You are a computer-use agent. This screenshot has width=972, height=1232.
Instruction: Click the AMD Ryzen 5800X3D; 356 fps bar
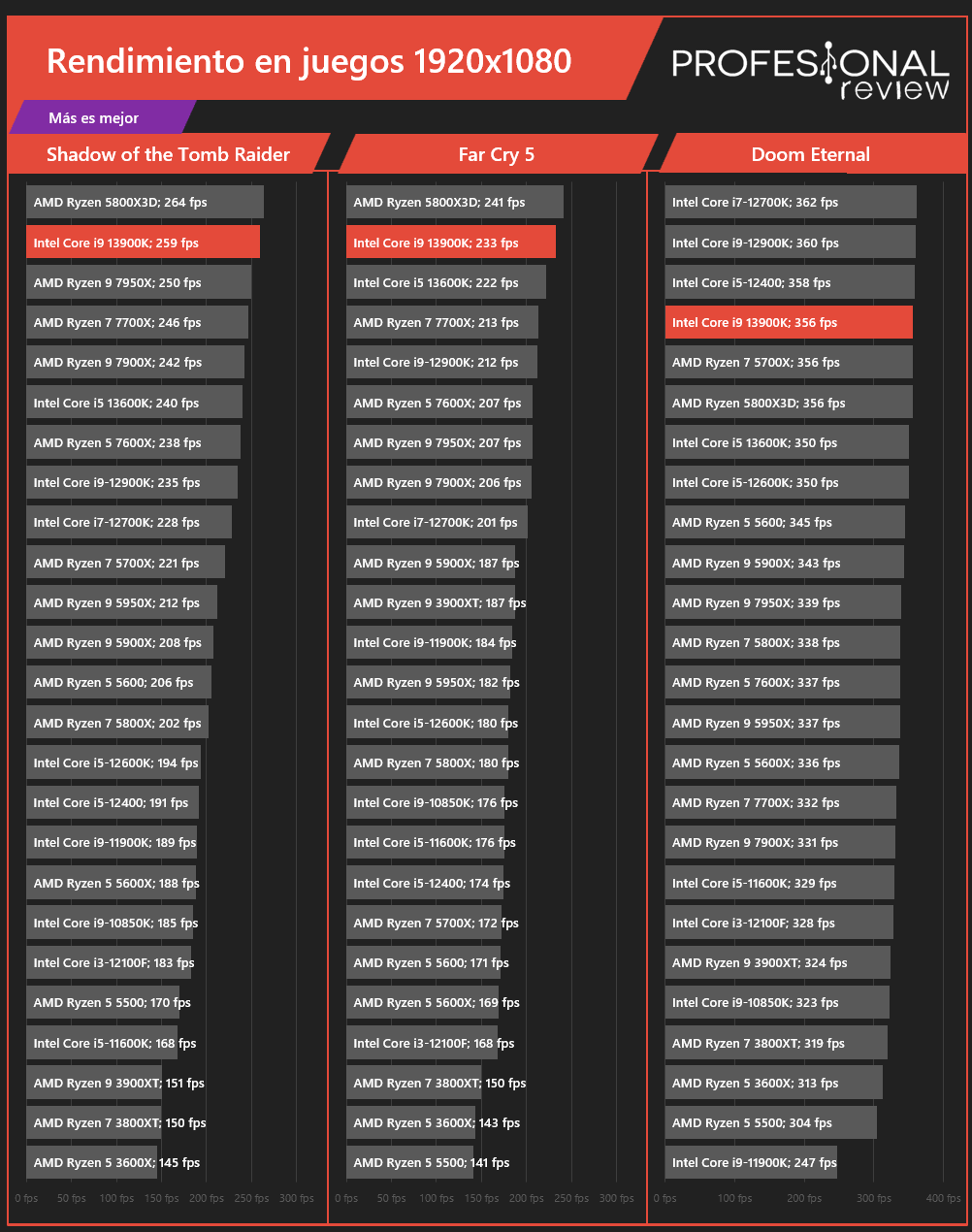789,403
